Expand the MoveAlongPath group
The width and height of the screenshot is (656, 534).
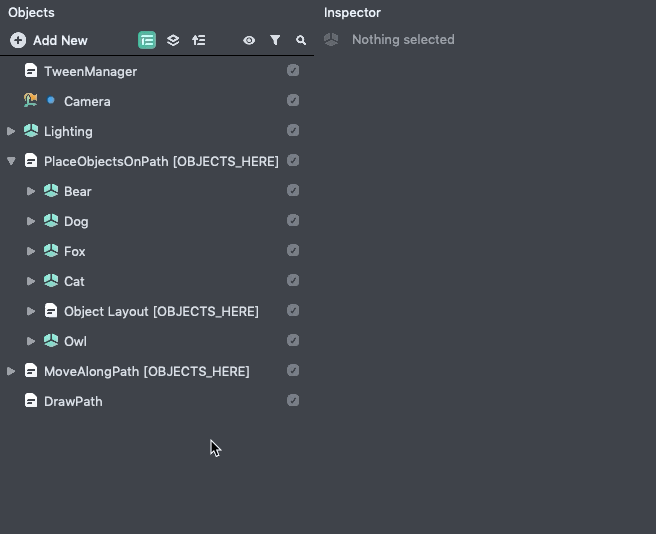(11, 371)
